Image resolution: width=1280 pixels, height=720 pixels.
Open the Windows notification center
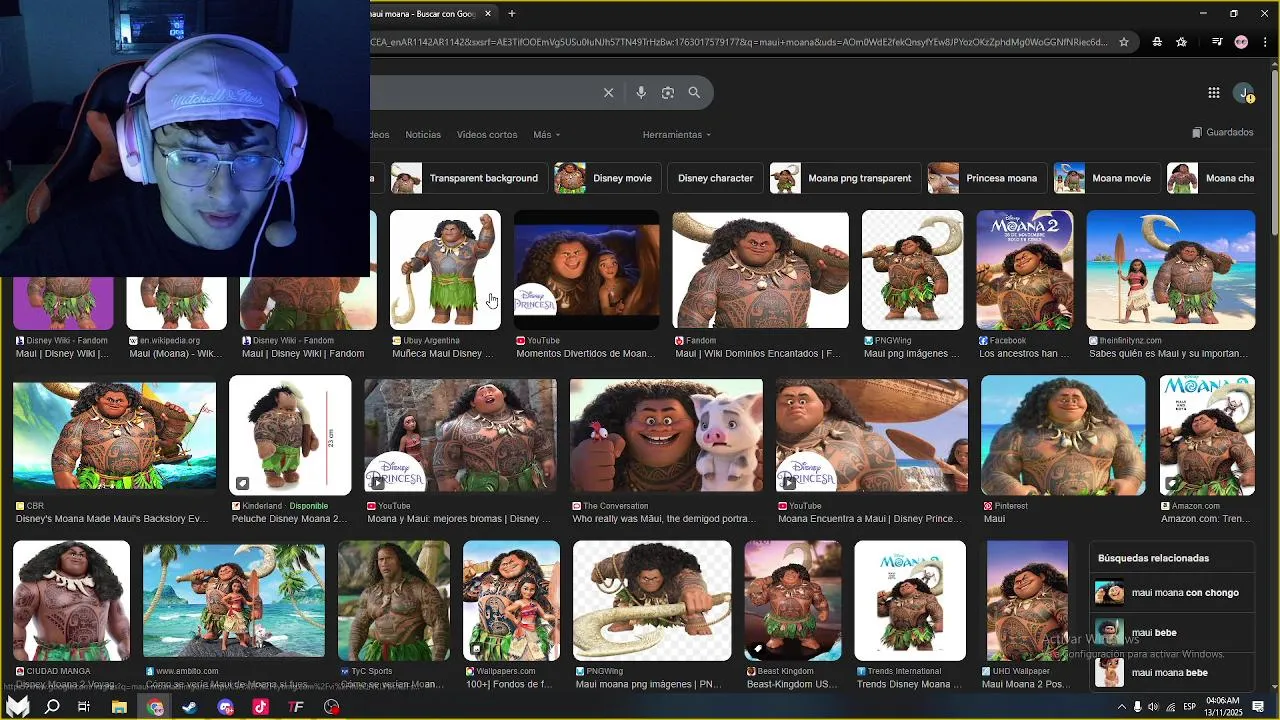(1258, 707)
